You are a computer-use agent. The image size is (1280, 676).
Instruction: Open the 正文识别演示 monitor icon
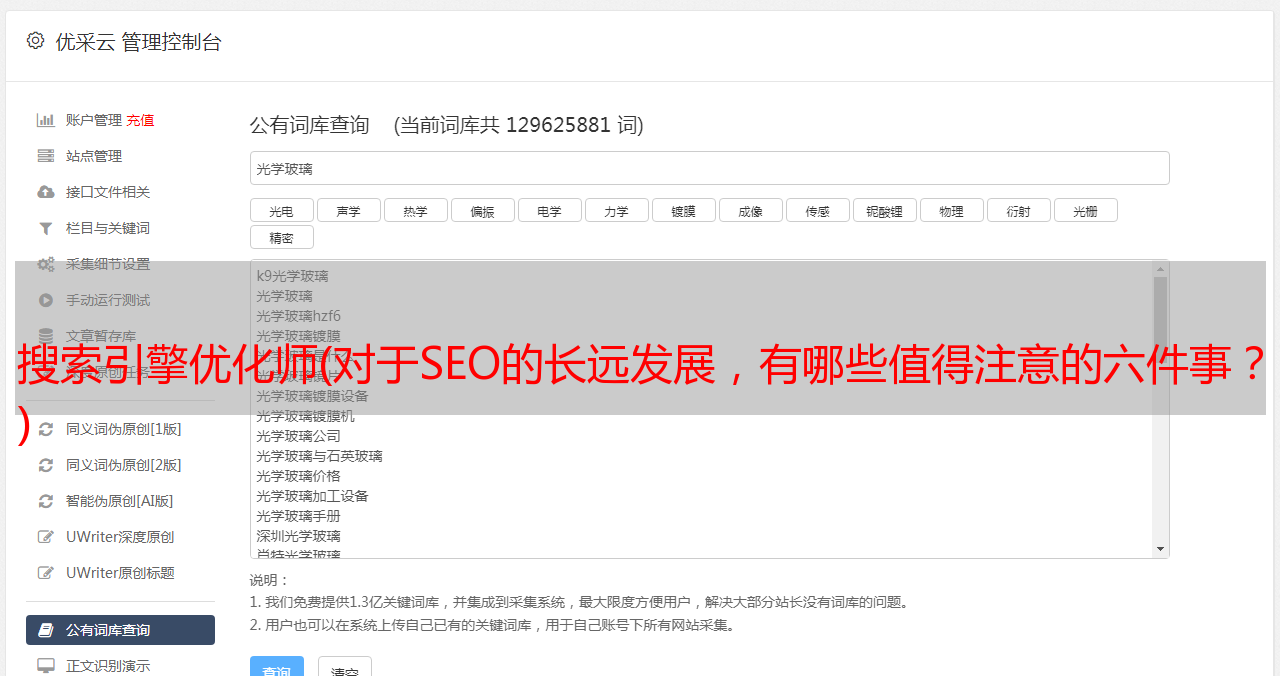pos(46,665)
